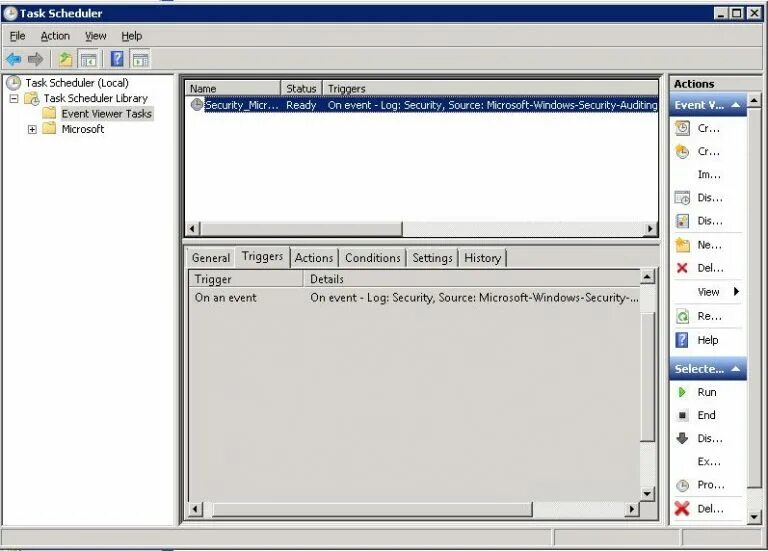The height and width of the screenshot is (551, 768).
Task: Click the Details column header
Action: click(472, 279)
